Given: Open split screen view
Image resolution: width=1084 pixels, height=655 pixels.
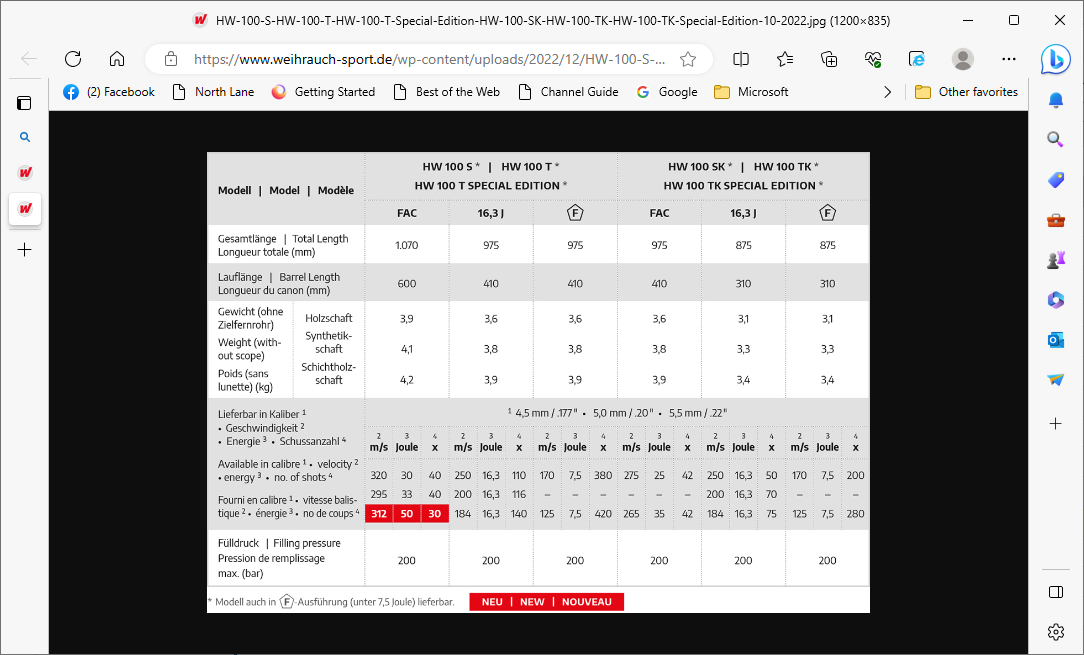Looking at the screenshot, I should [x=740, y=59].
